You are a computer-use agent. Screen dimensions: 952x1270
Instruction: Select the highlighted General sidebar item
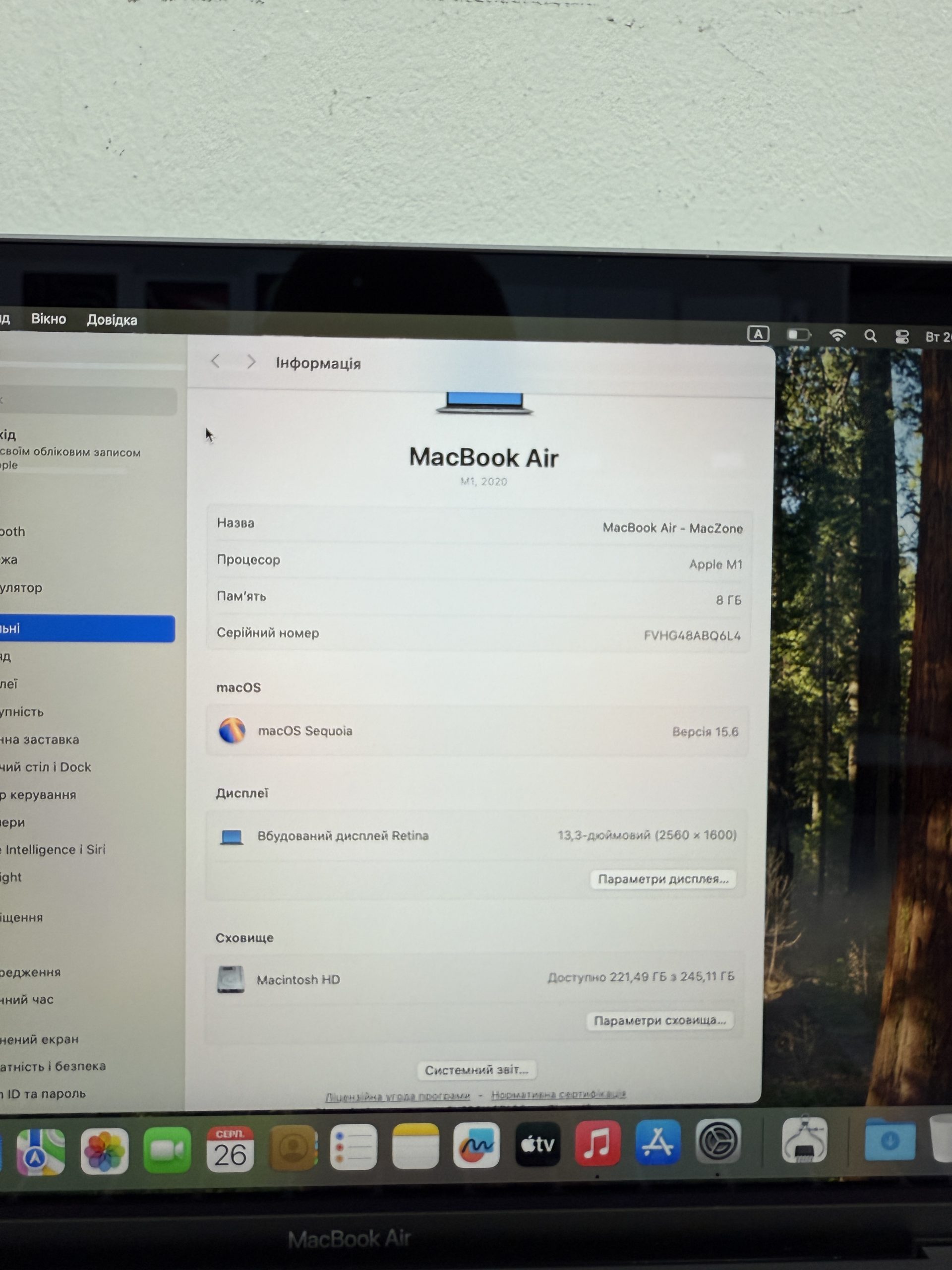[x=87, y=629]
